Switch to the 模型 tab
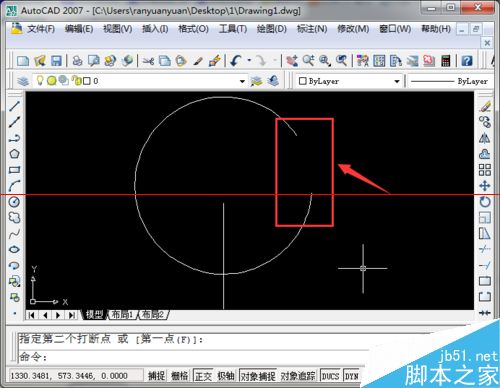Viewport: 500px width, 388px height. point(95,314)
